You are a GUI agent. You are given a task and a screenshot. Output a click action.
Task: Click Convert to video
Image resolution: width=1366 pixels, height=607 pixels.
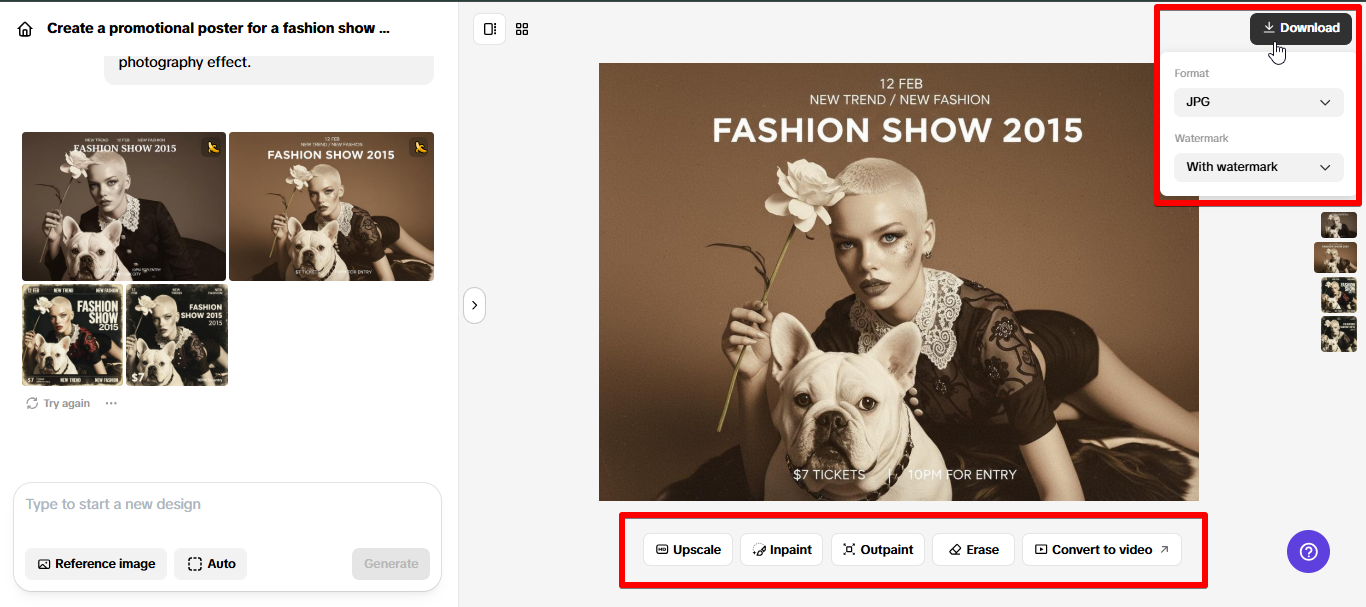point(1101,550)
